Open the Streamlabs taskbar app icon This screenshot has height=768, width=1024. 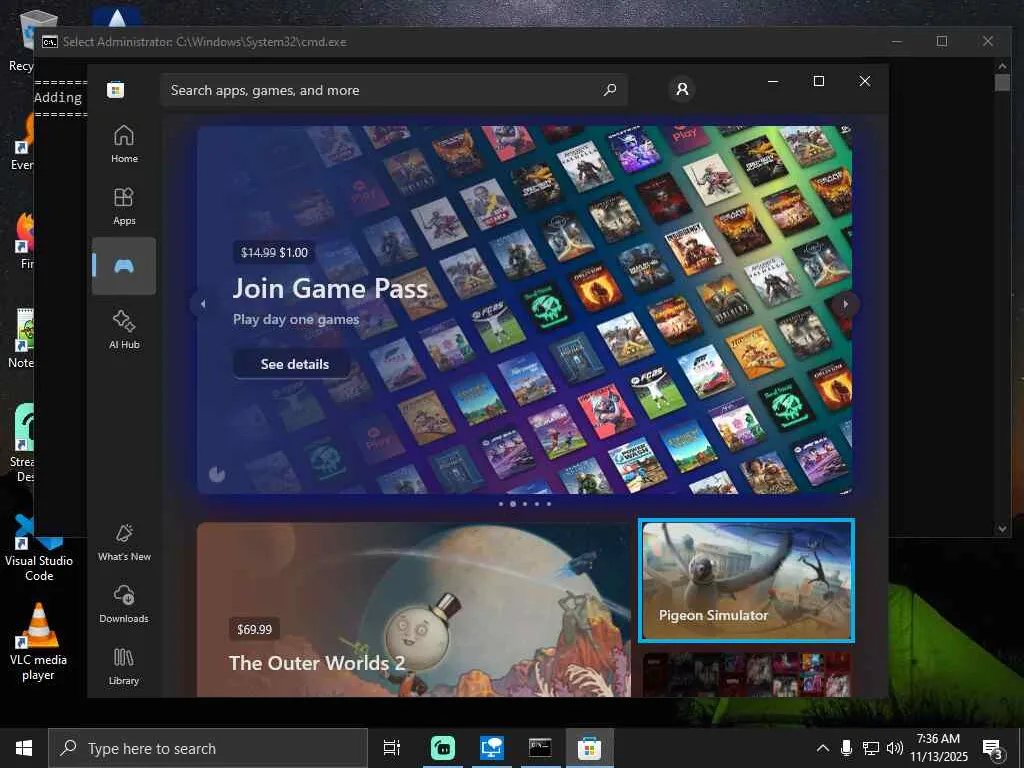443,748
